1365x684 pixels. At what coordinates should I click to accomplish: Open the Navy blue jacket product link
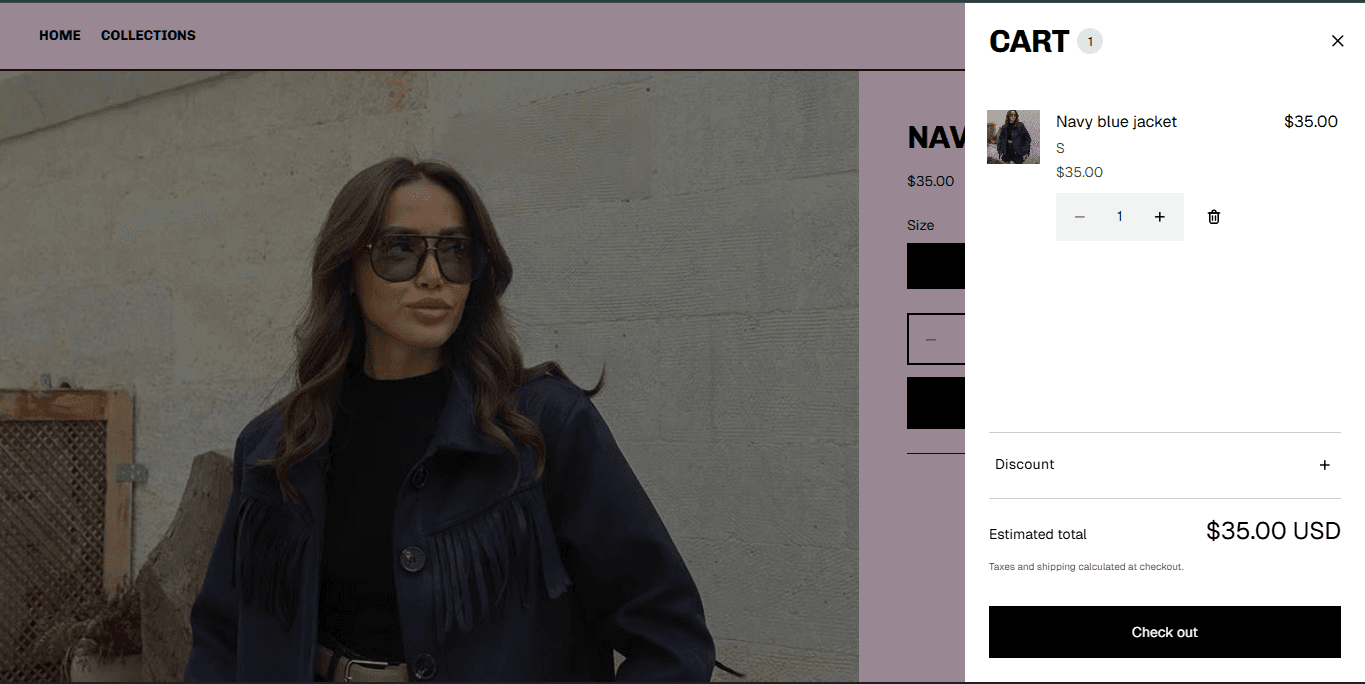[x=1116, y=122]
